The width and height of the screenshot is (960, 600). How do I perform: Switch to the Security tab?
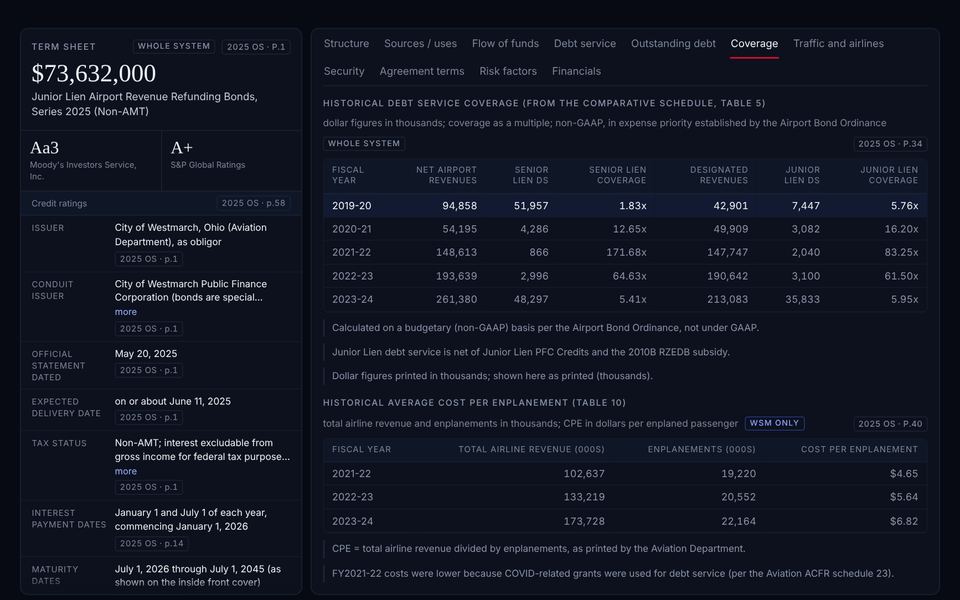(x=343, y=71)
